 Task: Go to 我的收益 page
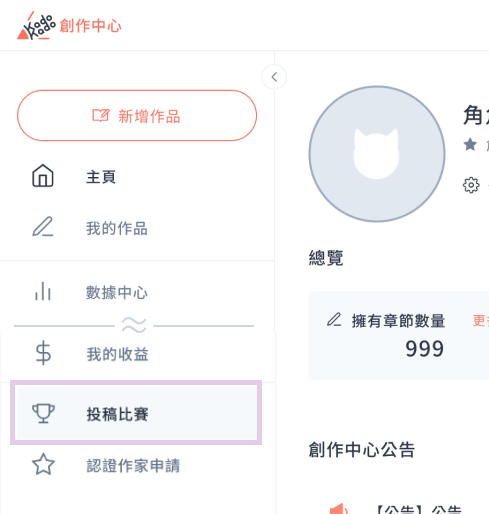137,354
